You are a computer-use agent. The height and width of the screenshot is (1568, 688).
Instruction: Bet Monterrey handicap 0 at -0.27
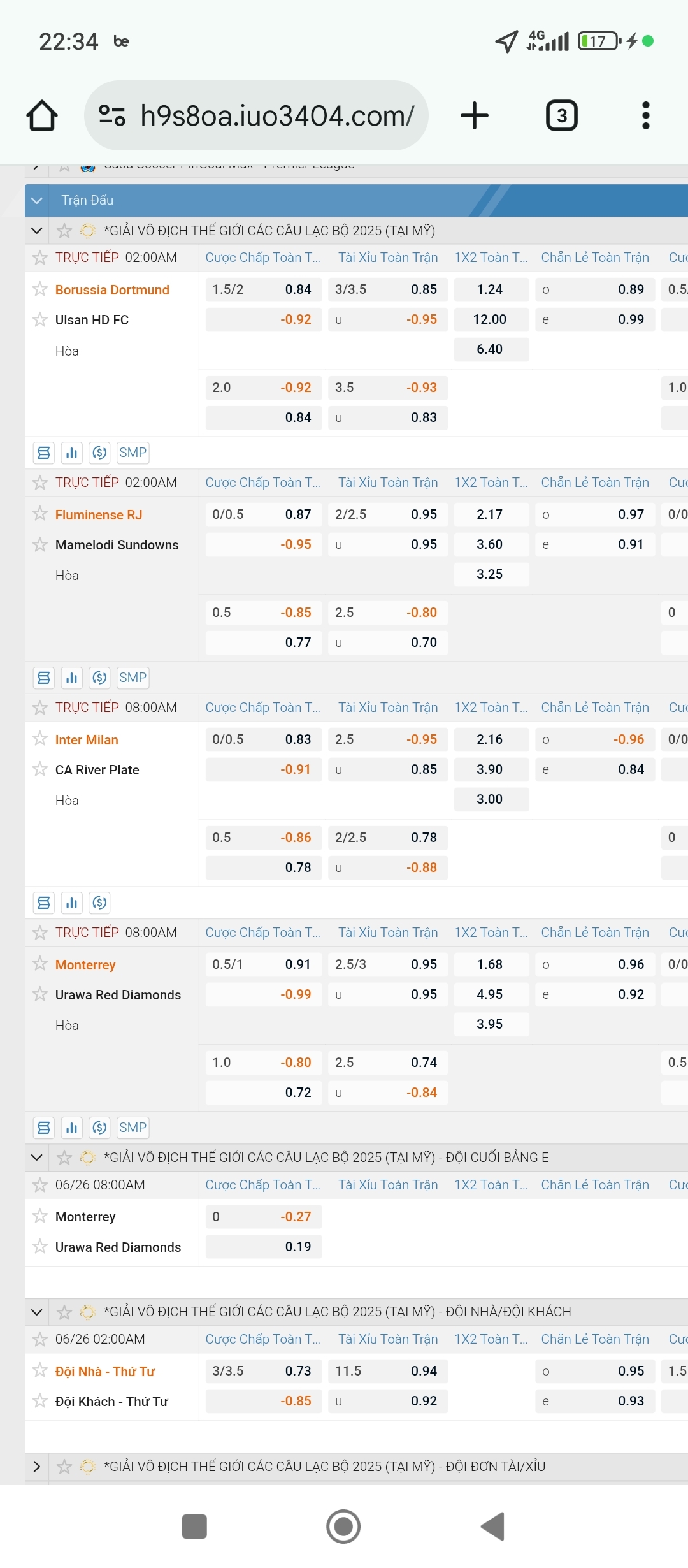(x=264, y=1217)
